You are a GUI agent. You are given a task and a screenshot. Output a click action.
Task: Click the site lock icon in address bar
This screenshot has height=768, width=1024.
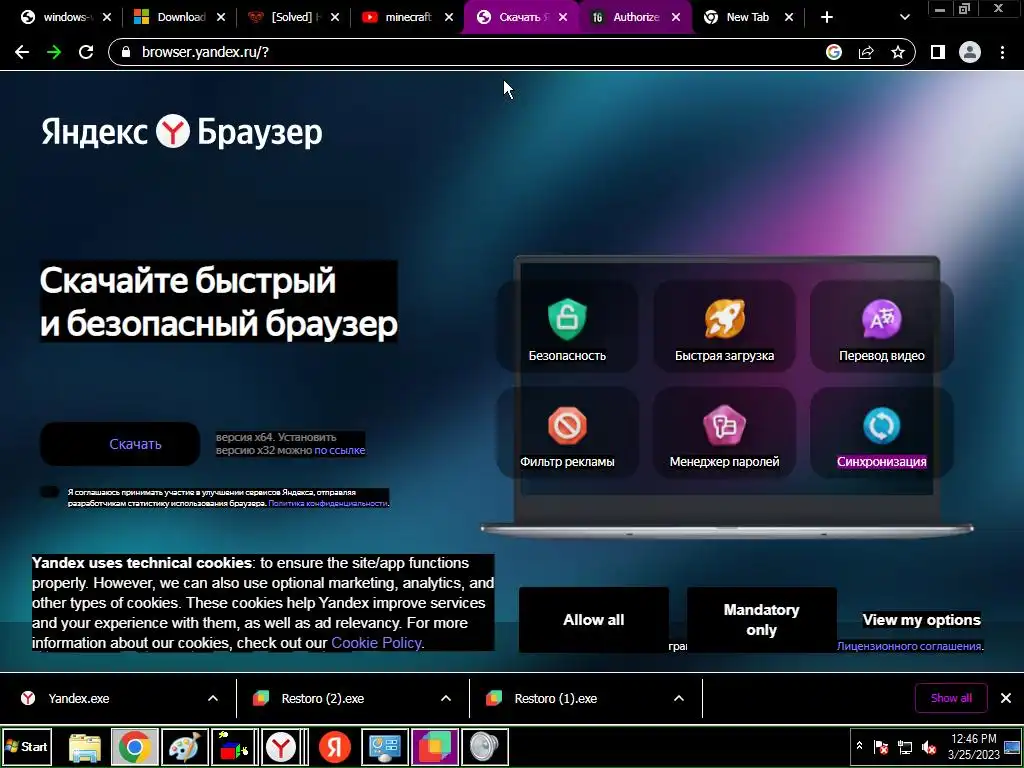pyautogui.click(x=127, y=52)
